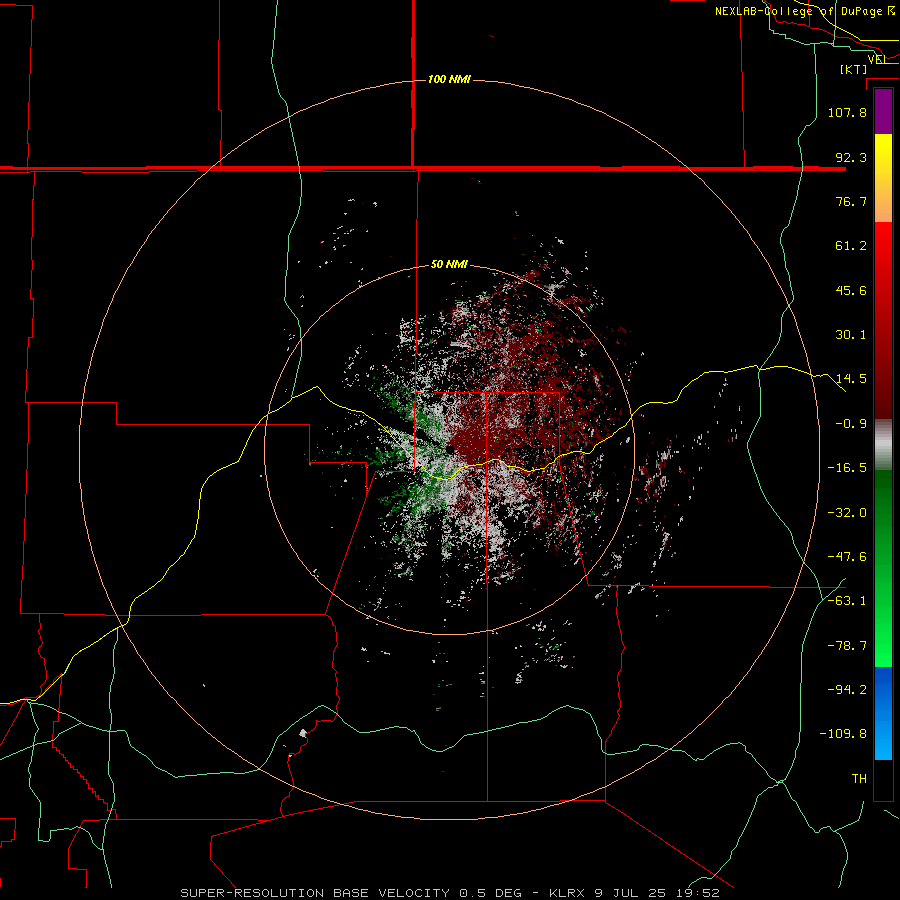Viewport: 900px width, 900px height.
Task: Click the -109.8 scale value
Action: pyautogui.click(x=843, y=734)
